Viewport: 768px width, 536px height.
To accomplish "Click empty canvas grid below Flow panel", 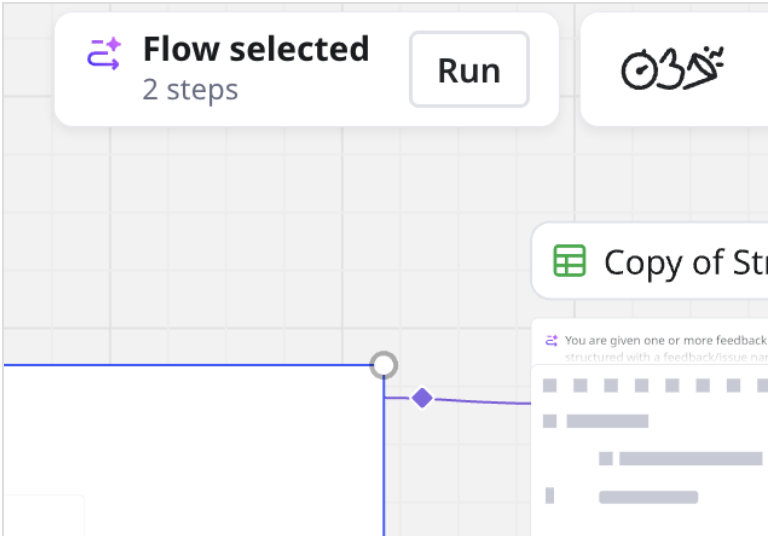I will click(x=250, y=230).
